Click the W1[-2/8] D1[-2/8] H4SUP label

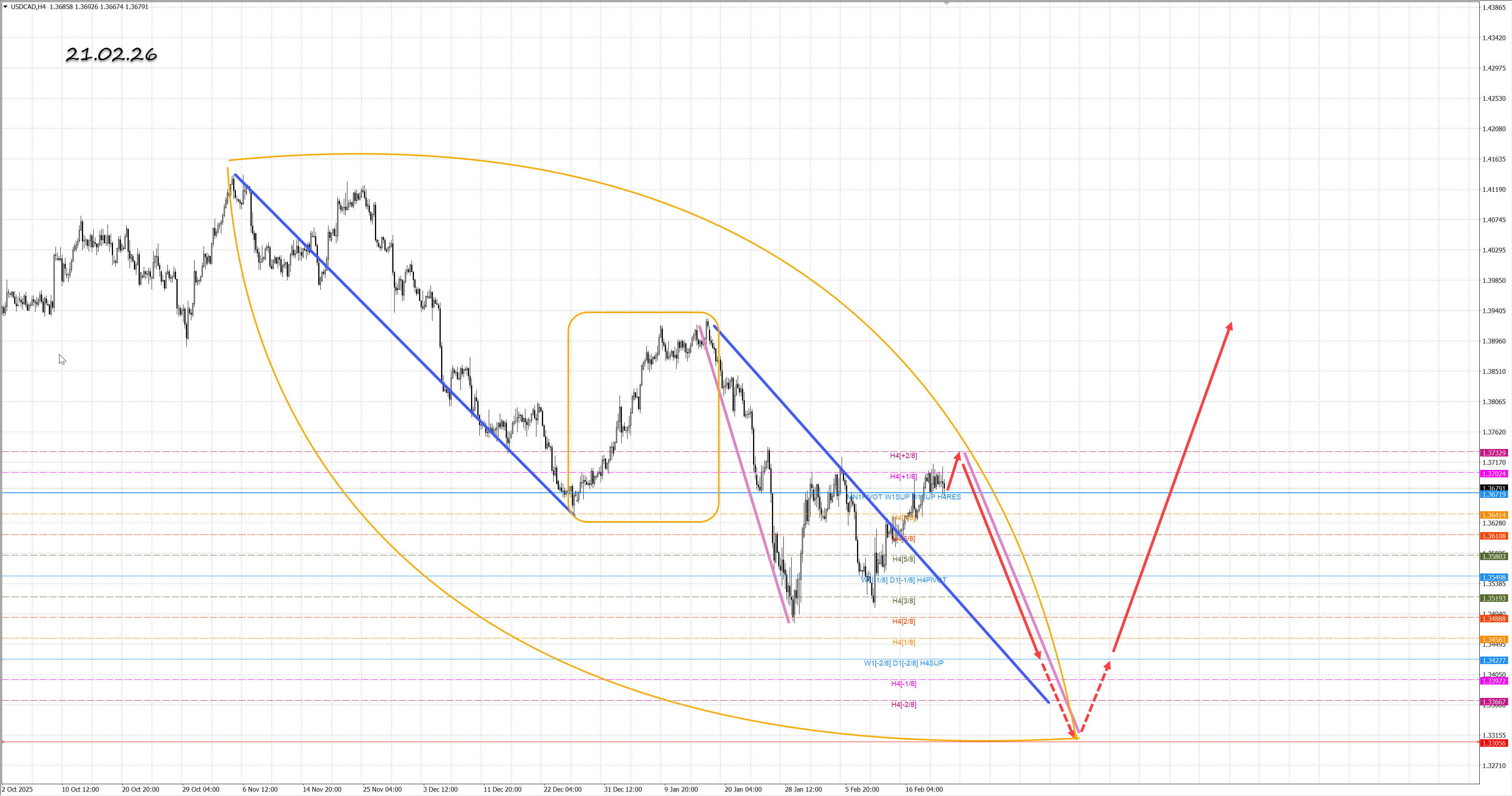pos(903,663)
